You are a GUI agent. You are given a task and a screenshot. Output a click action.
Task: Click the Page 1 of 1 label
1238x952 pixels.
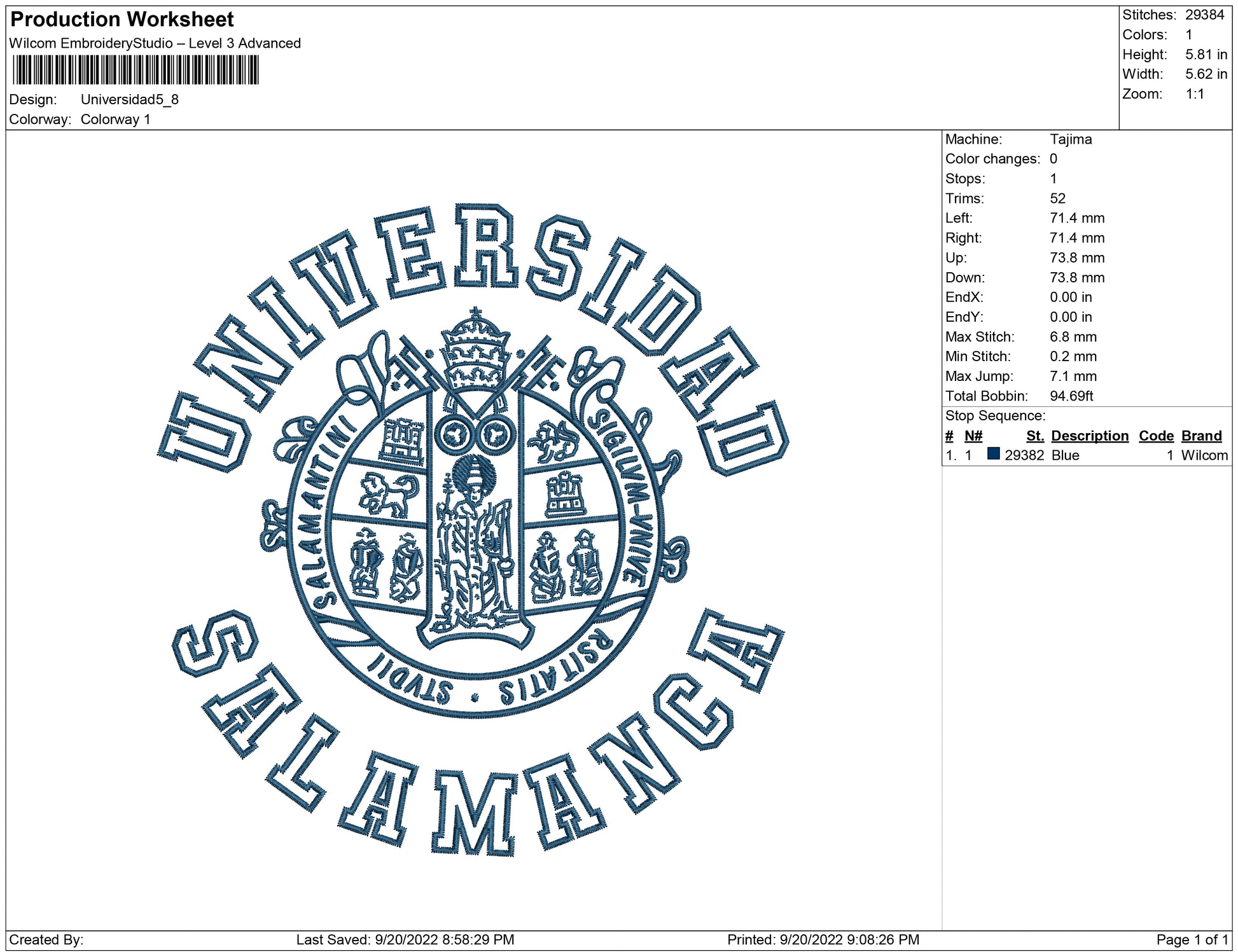pyautogui.click(x=1192, y=940)
